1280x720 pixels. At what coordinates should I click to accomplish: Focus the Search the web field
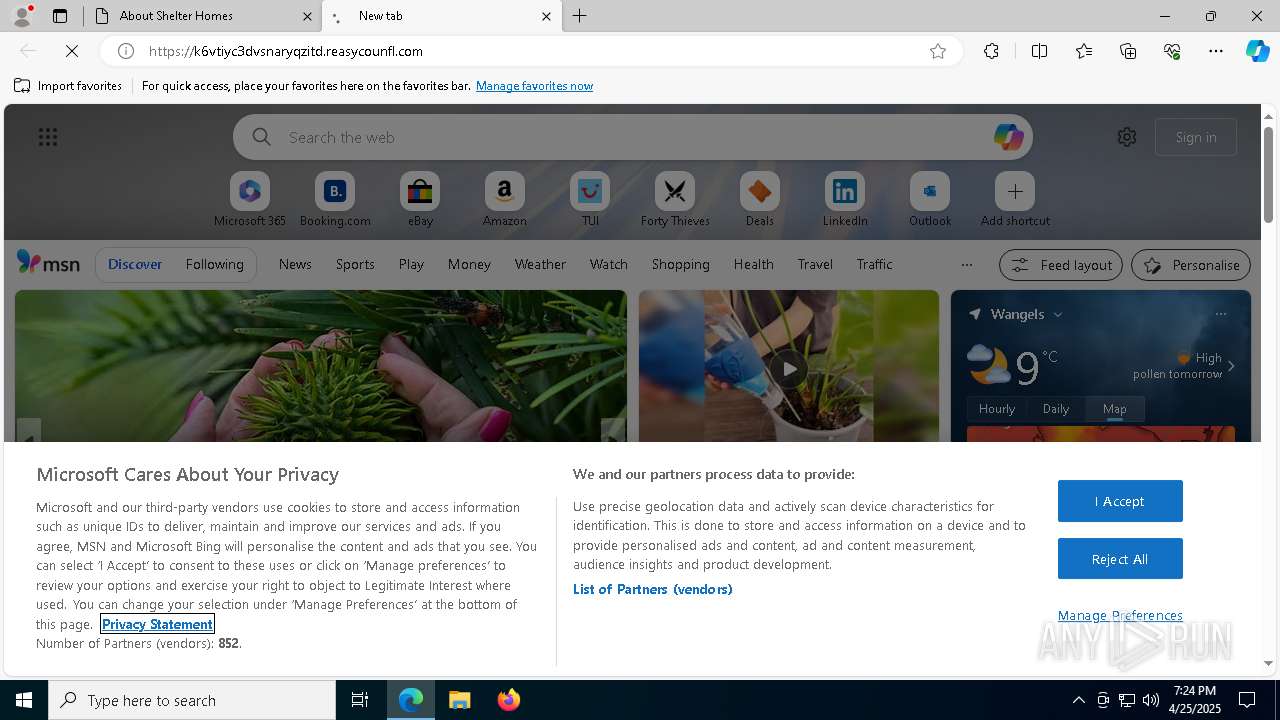pos(633,137)
